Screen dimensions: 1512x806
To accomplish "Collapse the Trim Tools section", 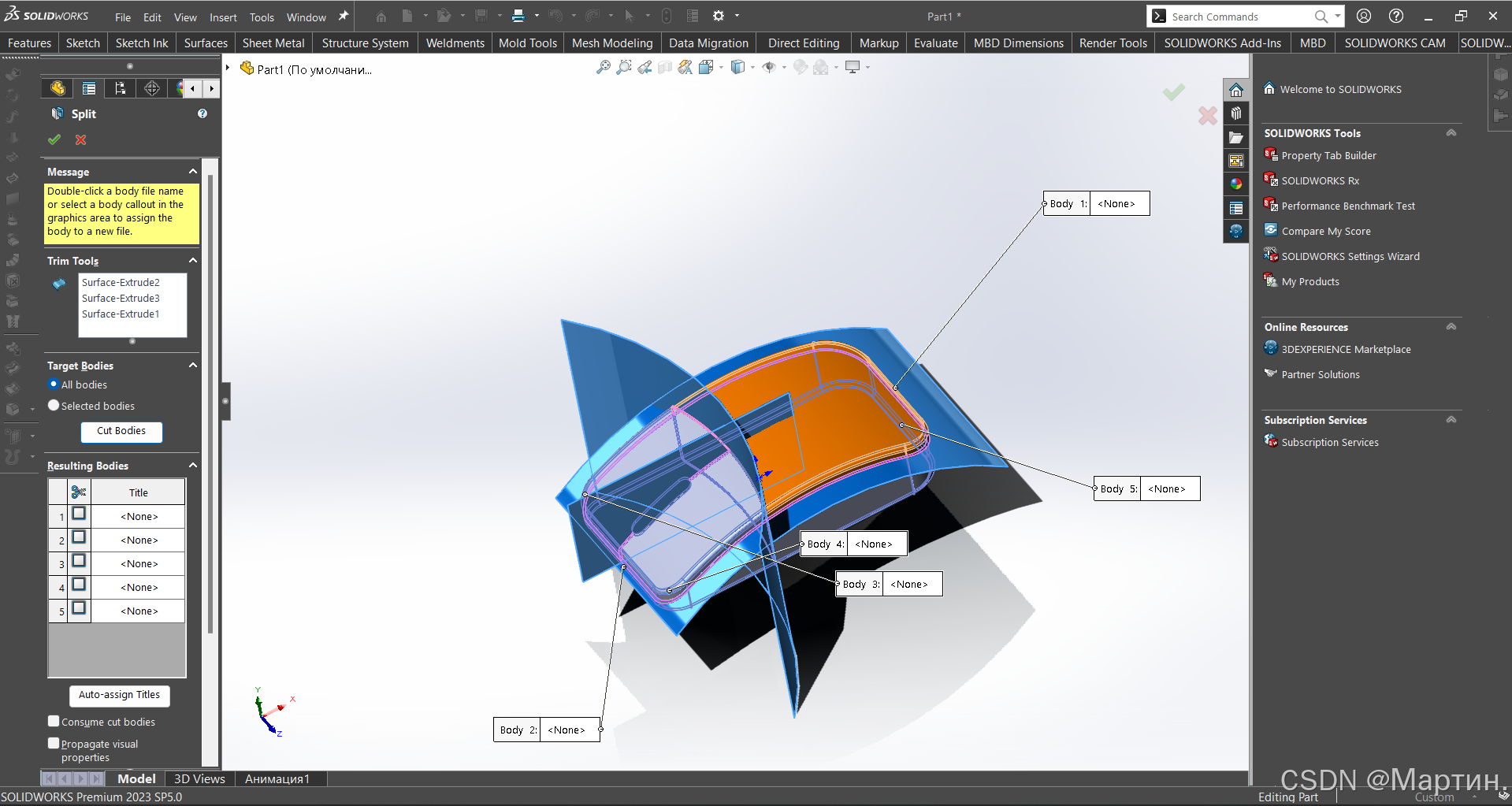I will click(192, 260).
